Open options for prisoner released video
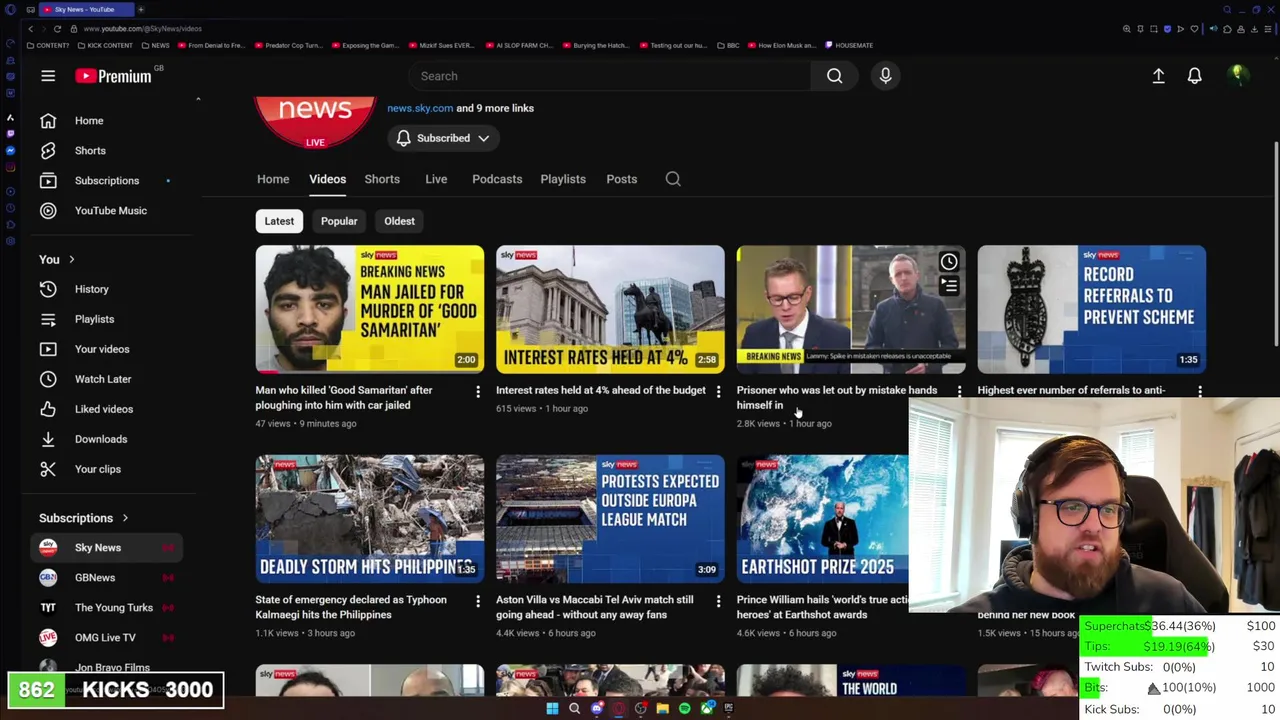 tap(959, 392)
